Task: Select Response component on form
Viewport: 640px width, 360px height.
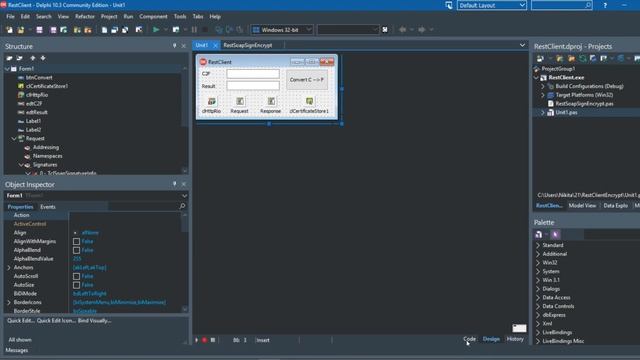Action: [271, 101]
